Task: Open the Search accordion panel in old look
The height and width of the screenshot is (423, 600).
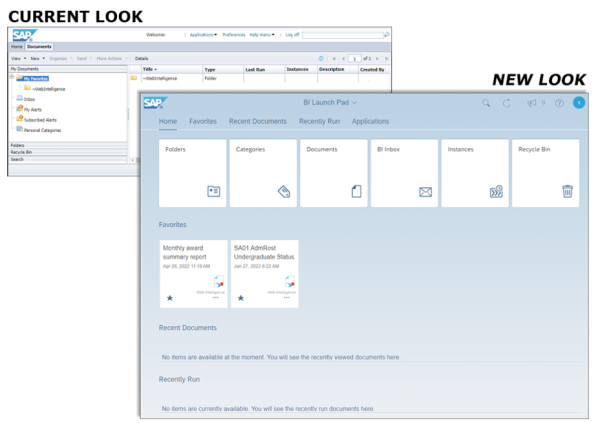Action: tap(68, 159)
